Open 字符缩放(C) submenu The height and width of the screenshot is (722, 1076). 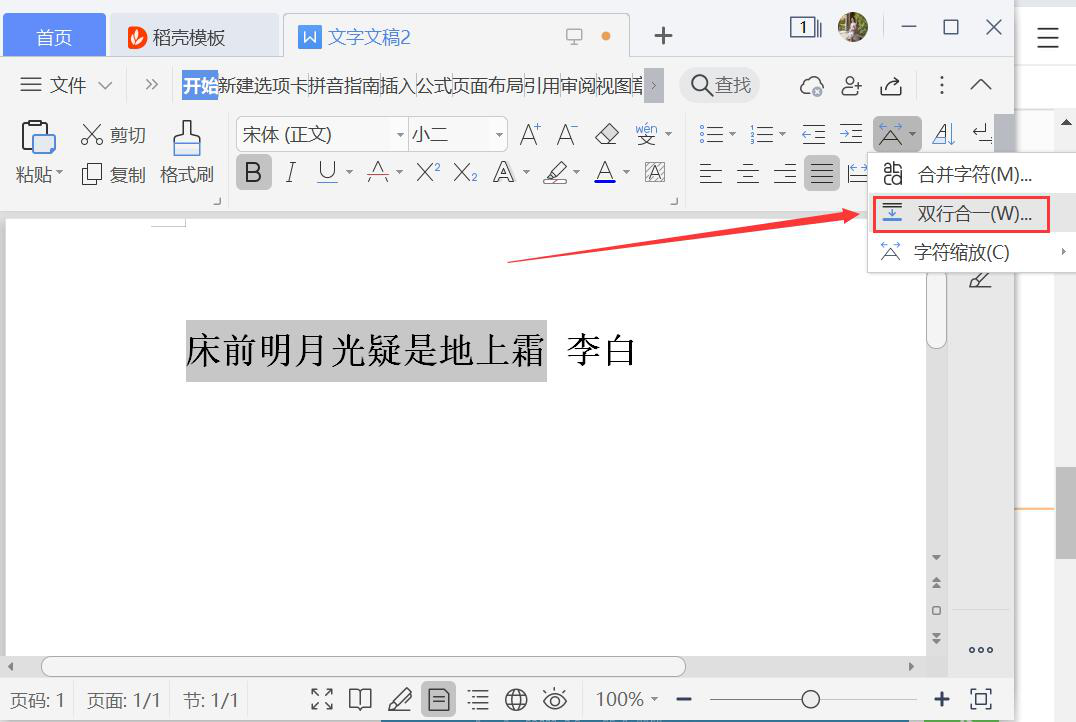(x=973, y=252)
